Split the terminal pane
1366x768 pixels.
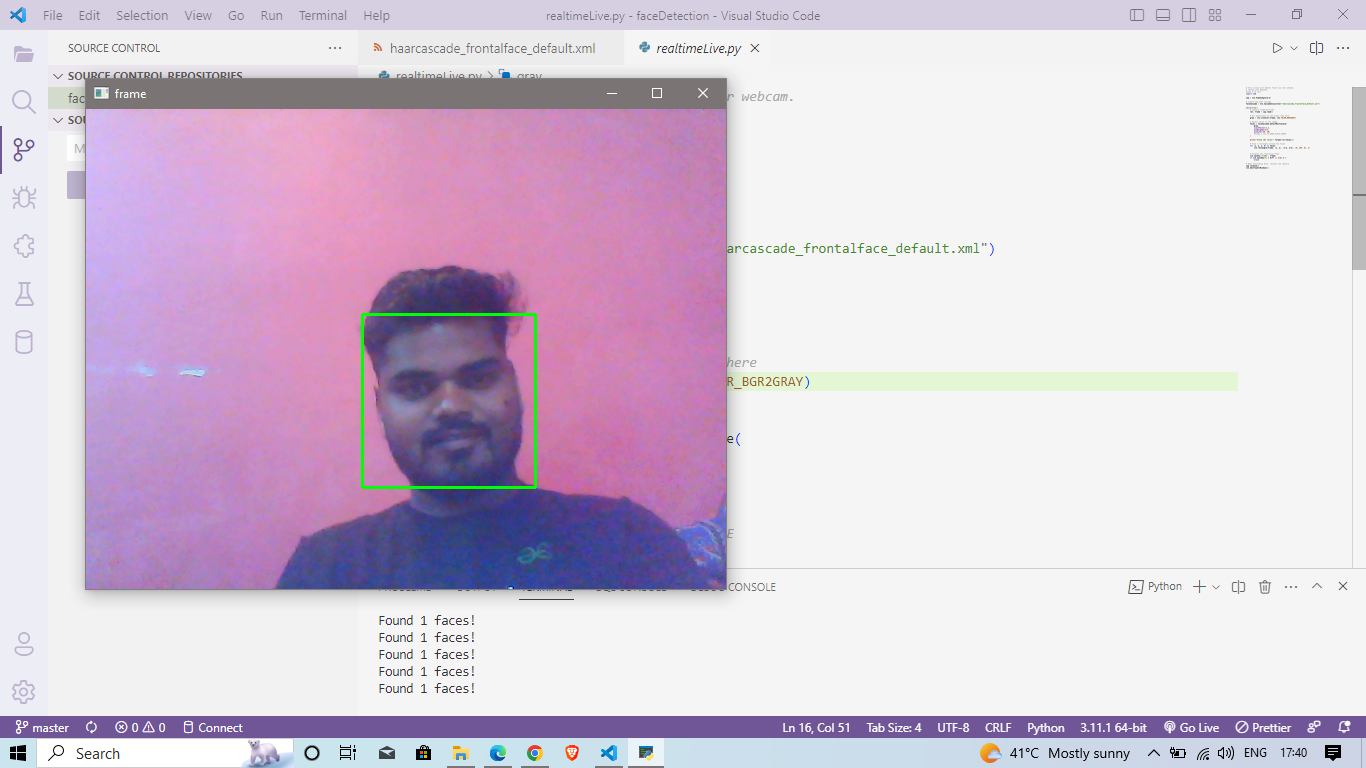pyautogui.click(x=1238, y=586)
